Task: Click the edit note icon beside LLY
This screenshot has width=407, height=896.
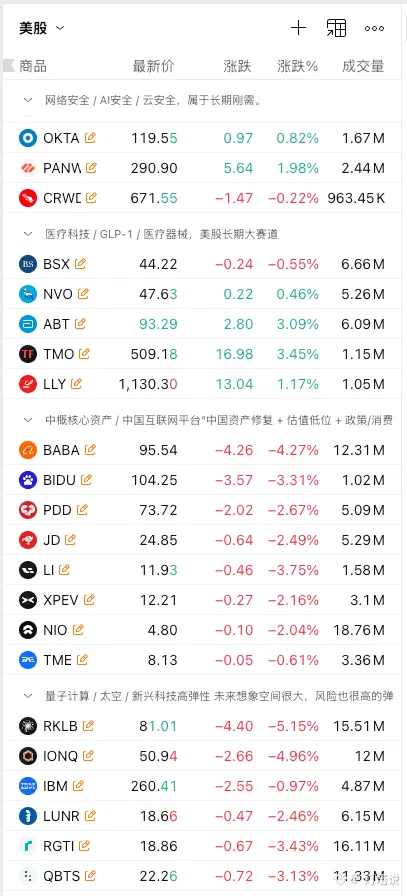Action: click(76, 383)
